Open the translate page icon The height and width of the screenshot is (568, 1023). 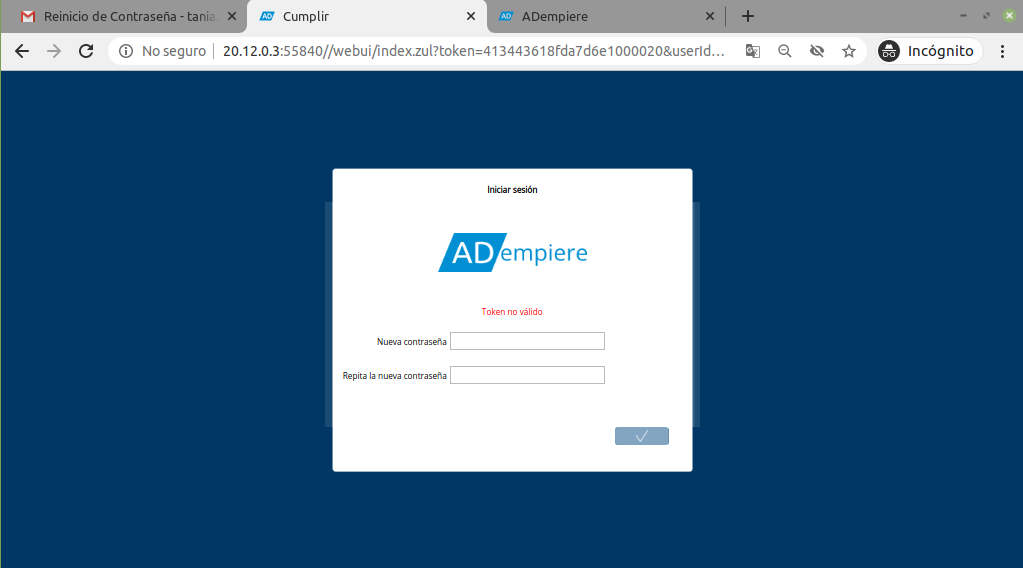tap(752, 51)
